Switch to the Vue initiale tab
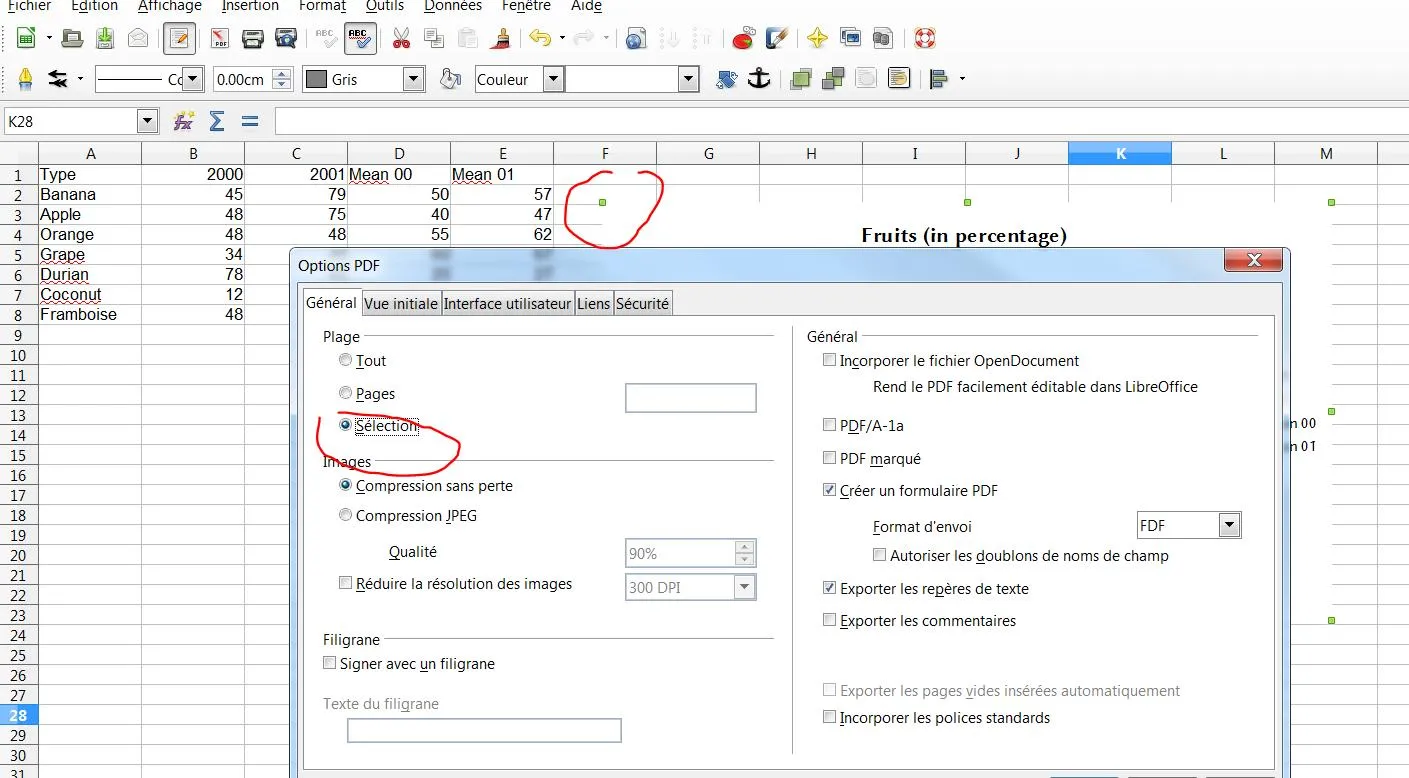1409x778 pixels. coord(401,303)
